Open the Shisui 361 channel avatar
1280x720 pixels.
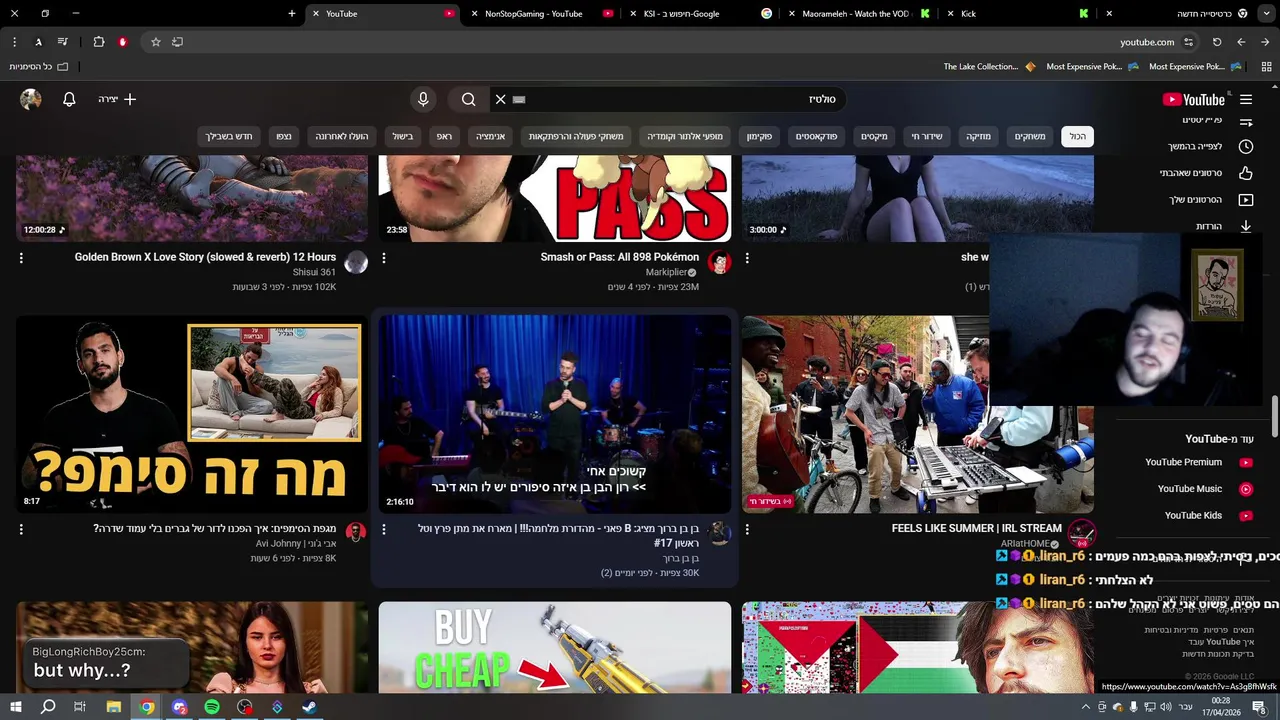[x=356, y=263]
